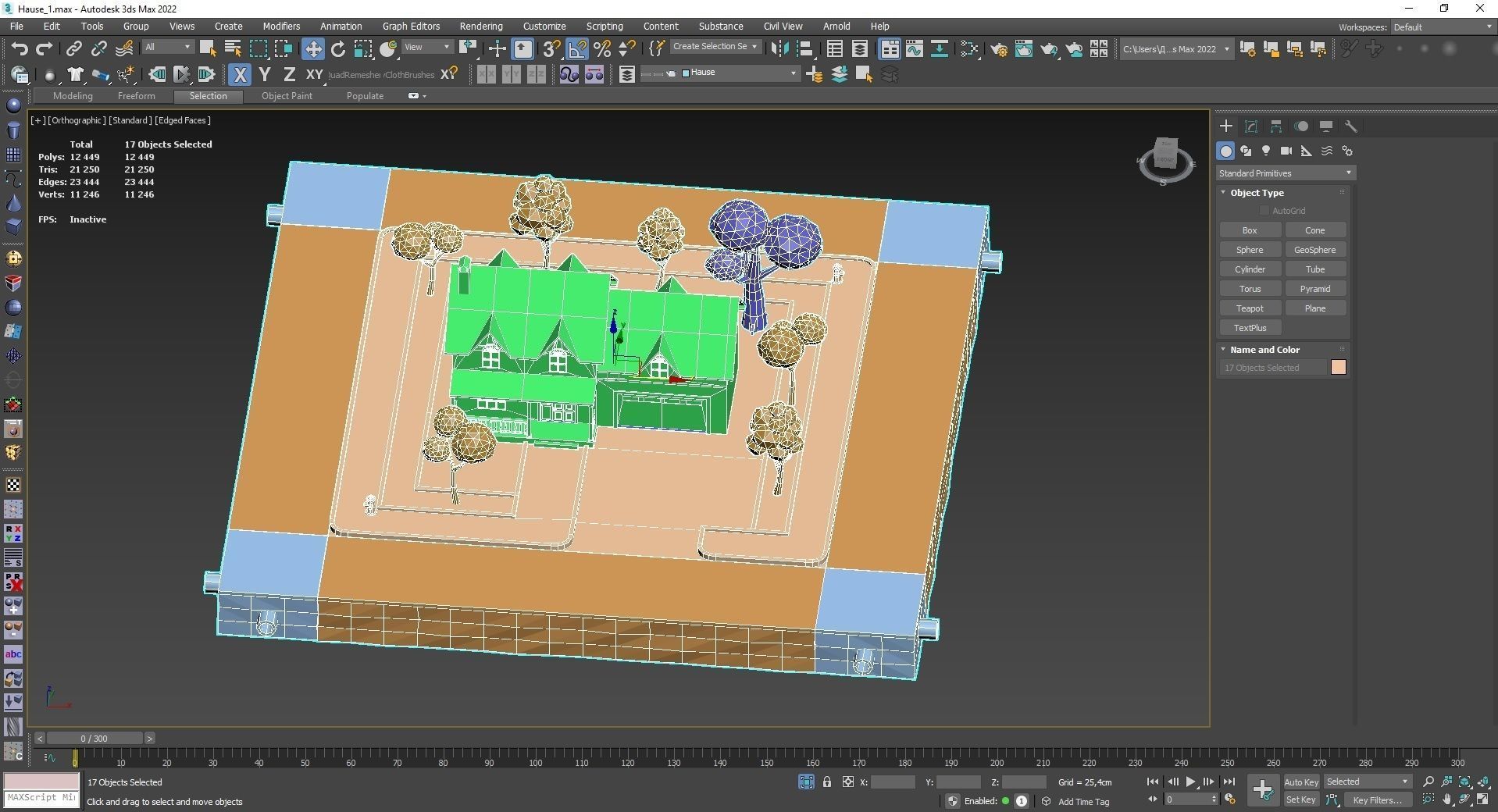Image resolution: width=1498 pixels, height=812 pixels.
Task: Toggle Z axis constraint button
Action: [x=289, y=75]
